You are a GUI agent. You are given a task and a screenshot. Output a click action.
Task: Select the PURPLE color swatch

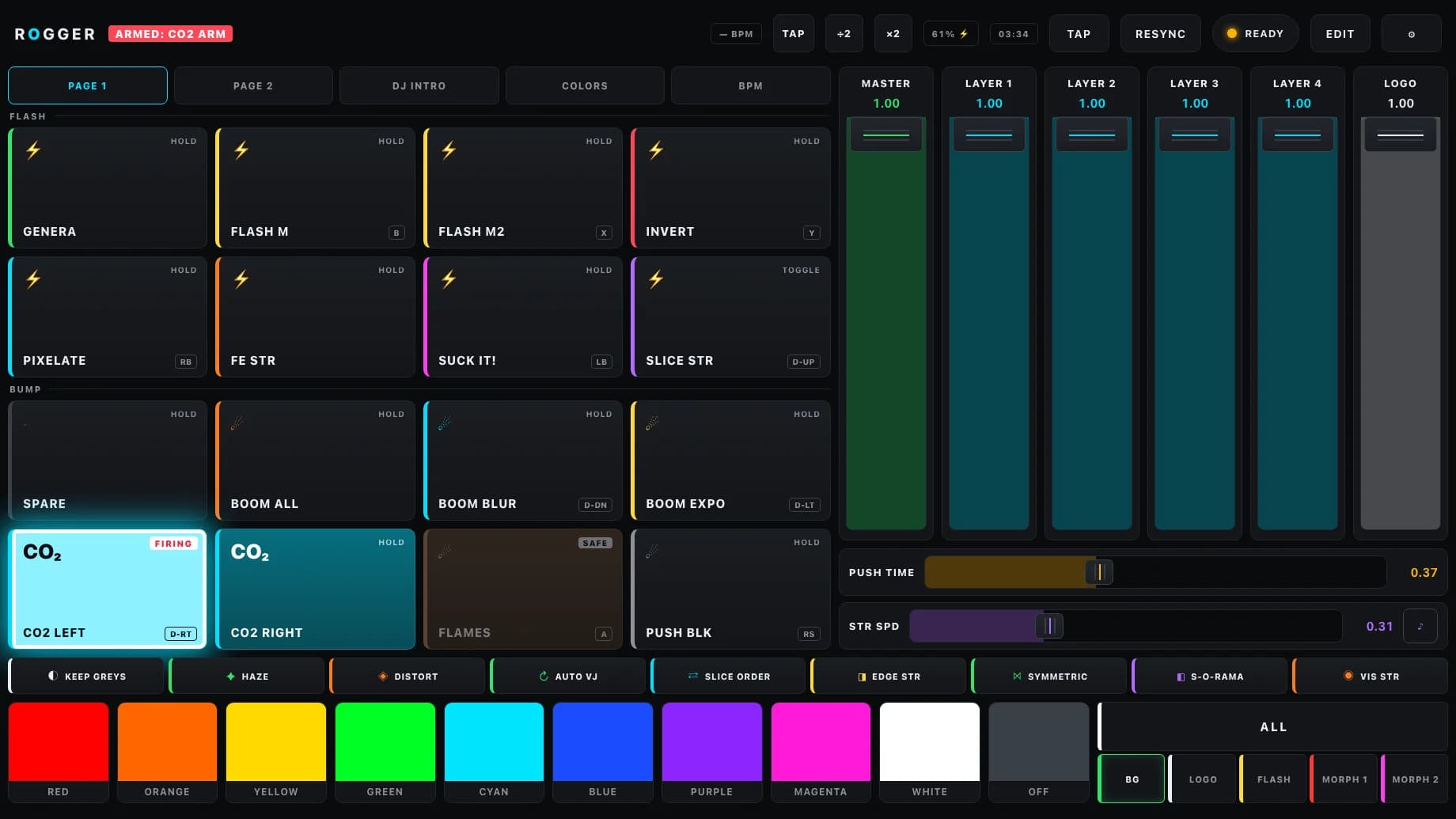coord(712,752)
